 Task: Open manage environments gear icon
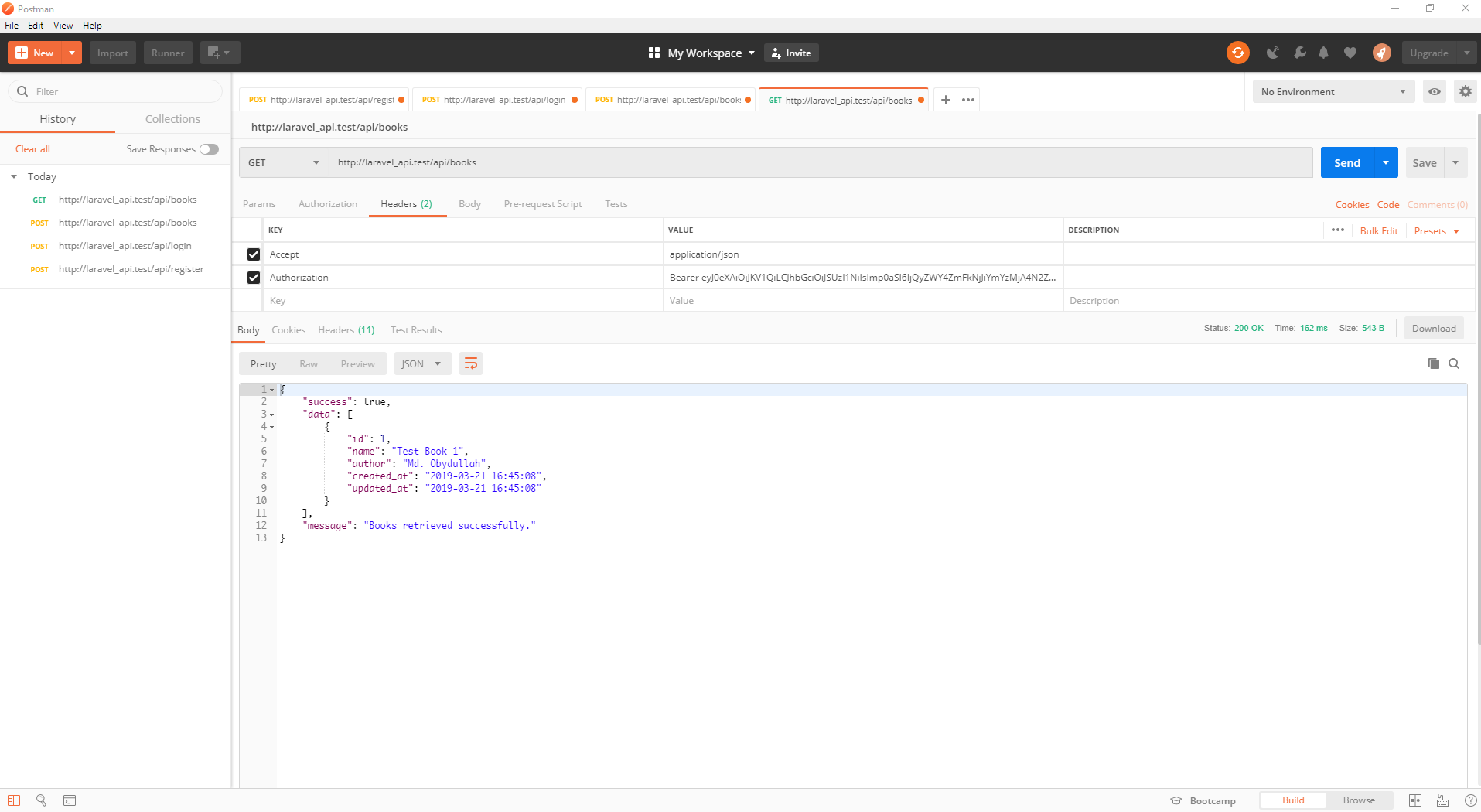(x=1465, y=91)
